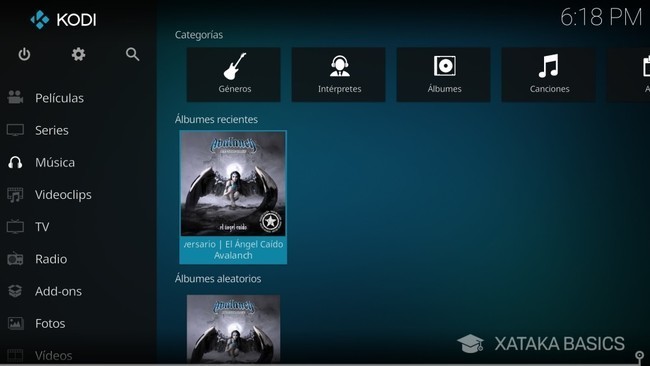Click the partially visible fifth category tile

pyautogui.click(x=628, y=75)
